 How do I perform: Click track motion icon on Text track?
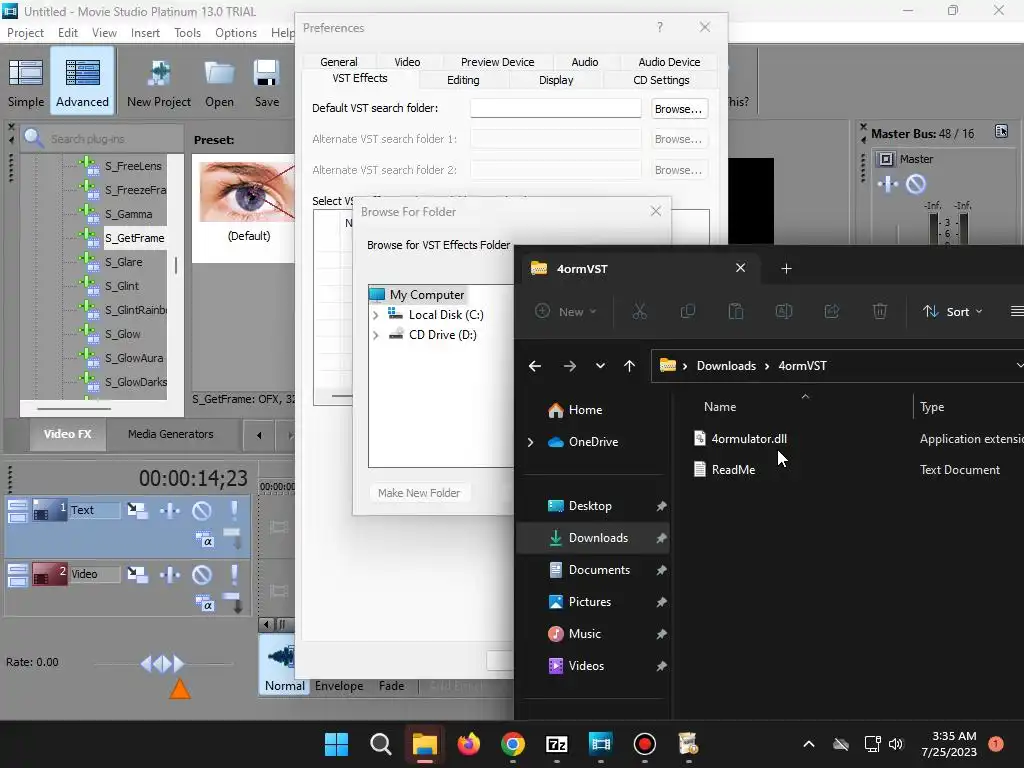[x=137, y=510]
